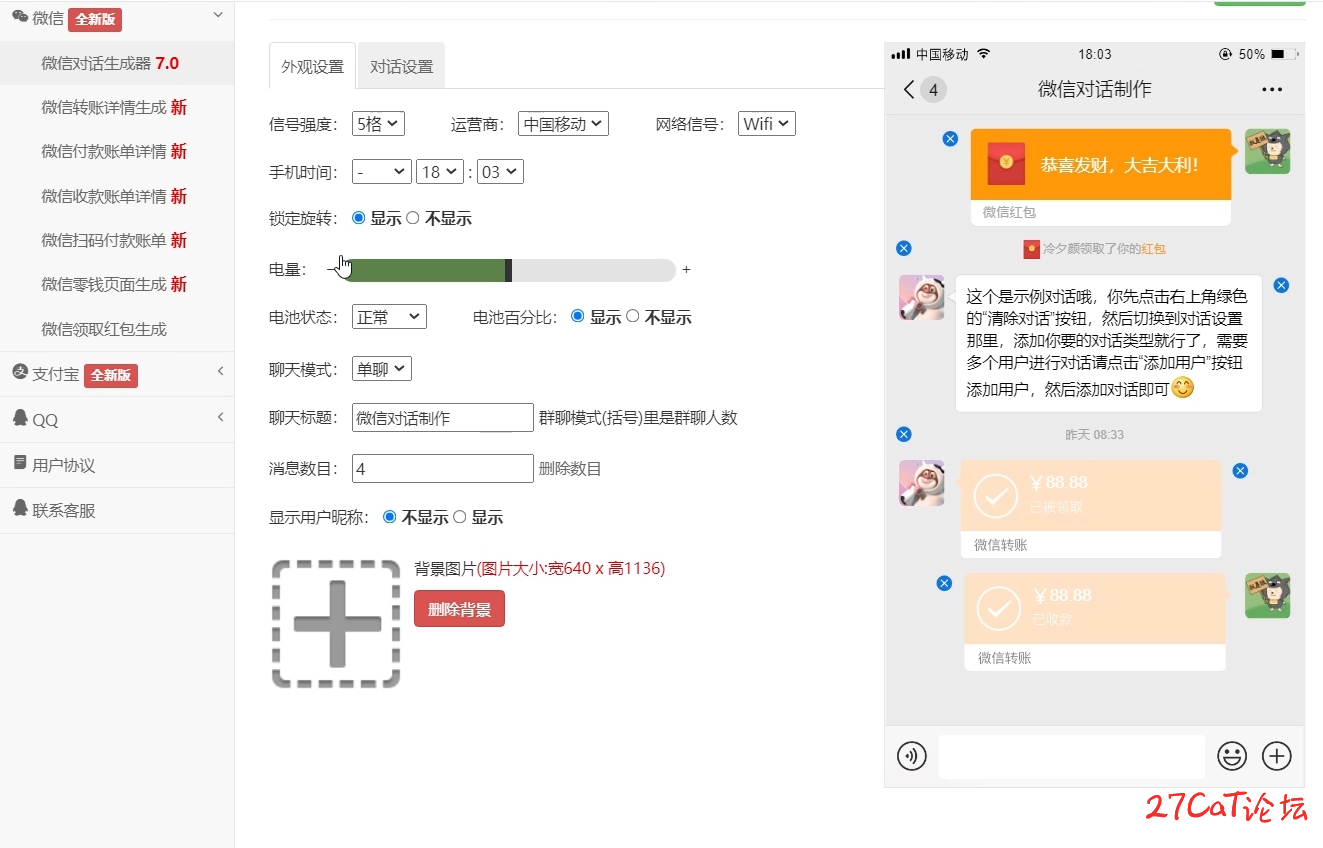
Task: Open the minute dropdown showing 03
Action: coord(500,172)
